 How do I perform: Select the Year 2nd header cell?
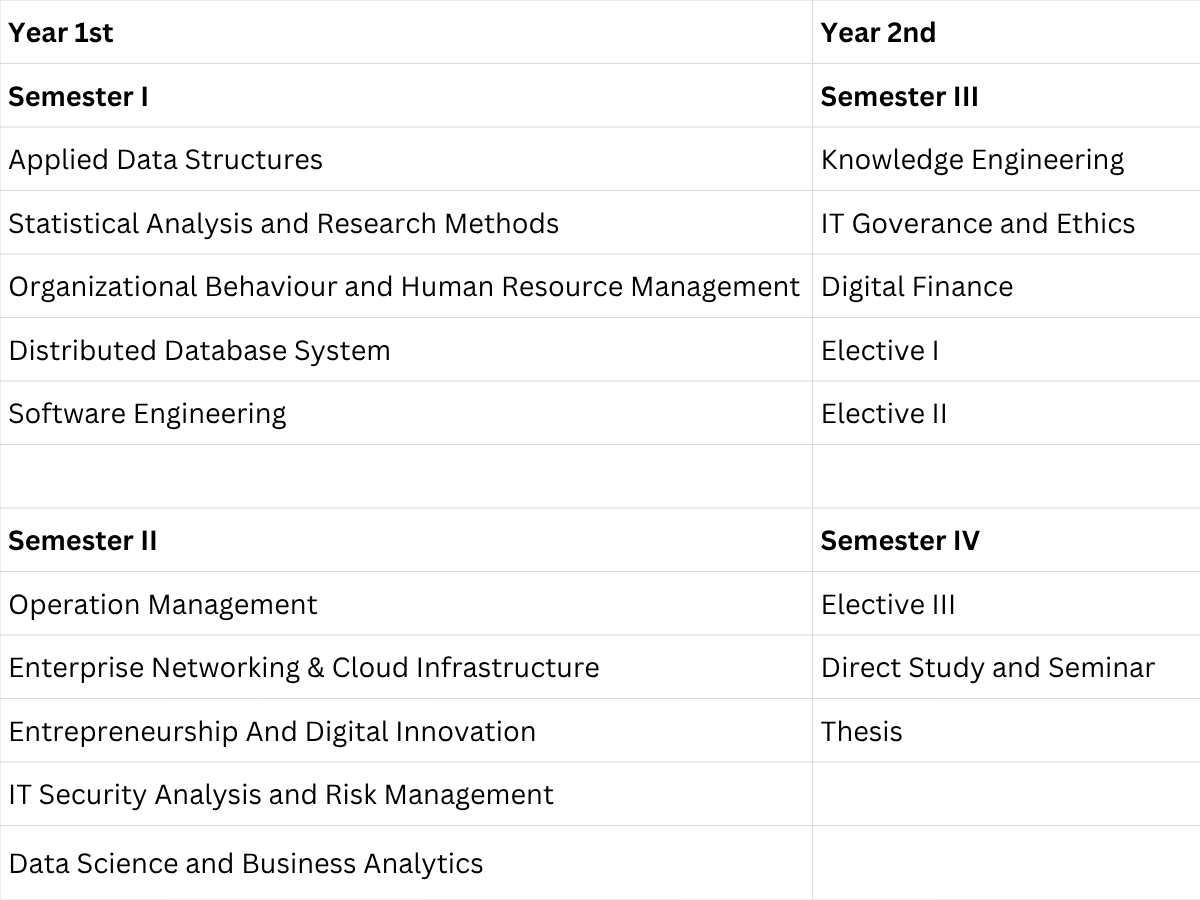[x=1006, y=32]
